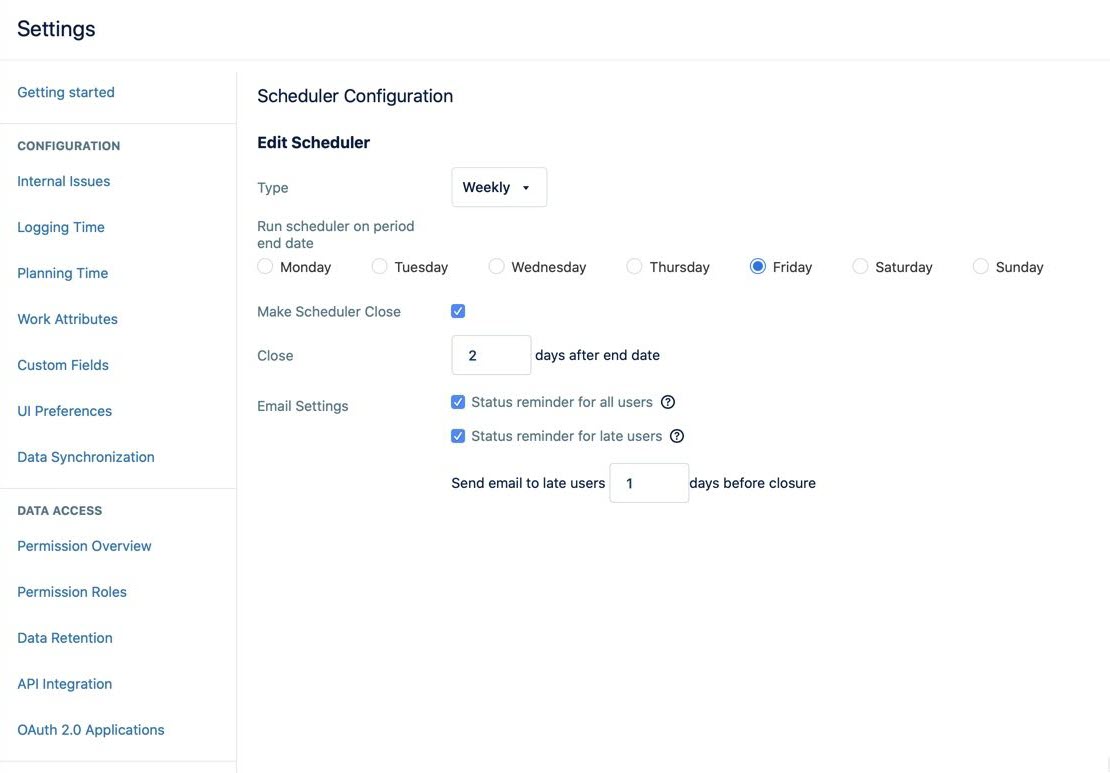Edit the days after end date field

(x=491, y=354)
